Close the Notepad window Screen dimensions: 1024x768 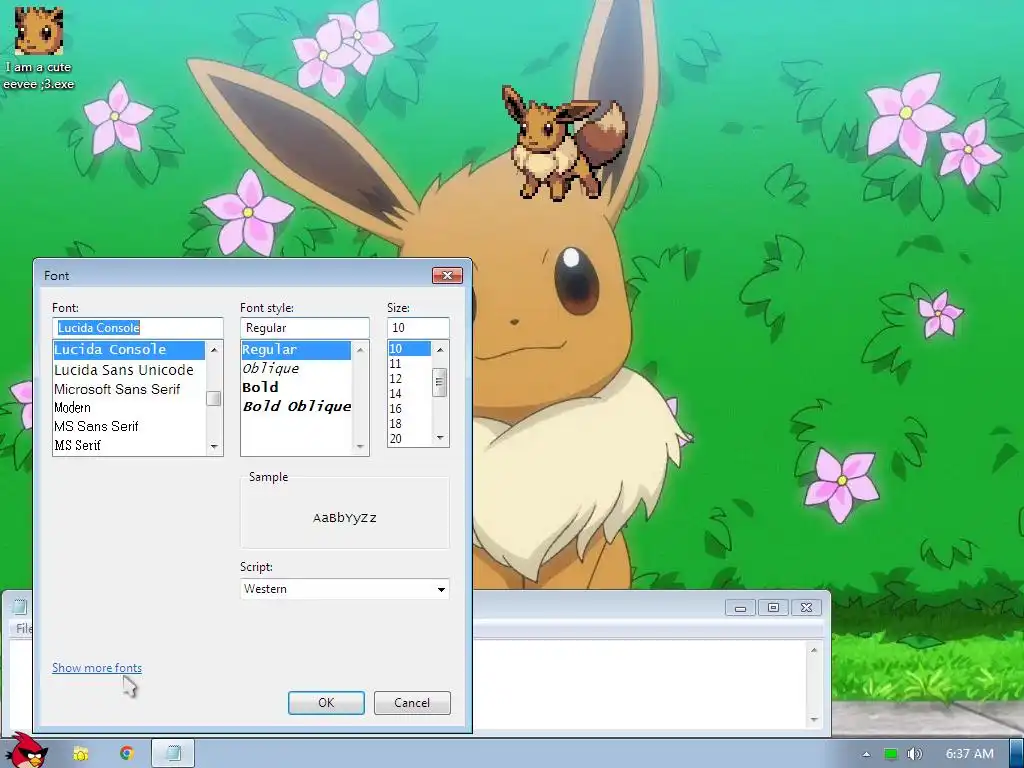click(807, 608)
